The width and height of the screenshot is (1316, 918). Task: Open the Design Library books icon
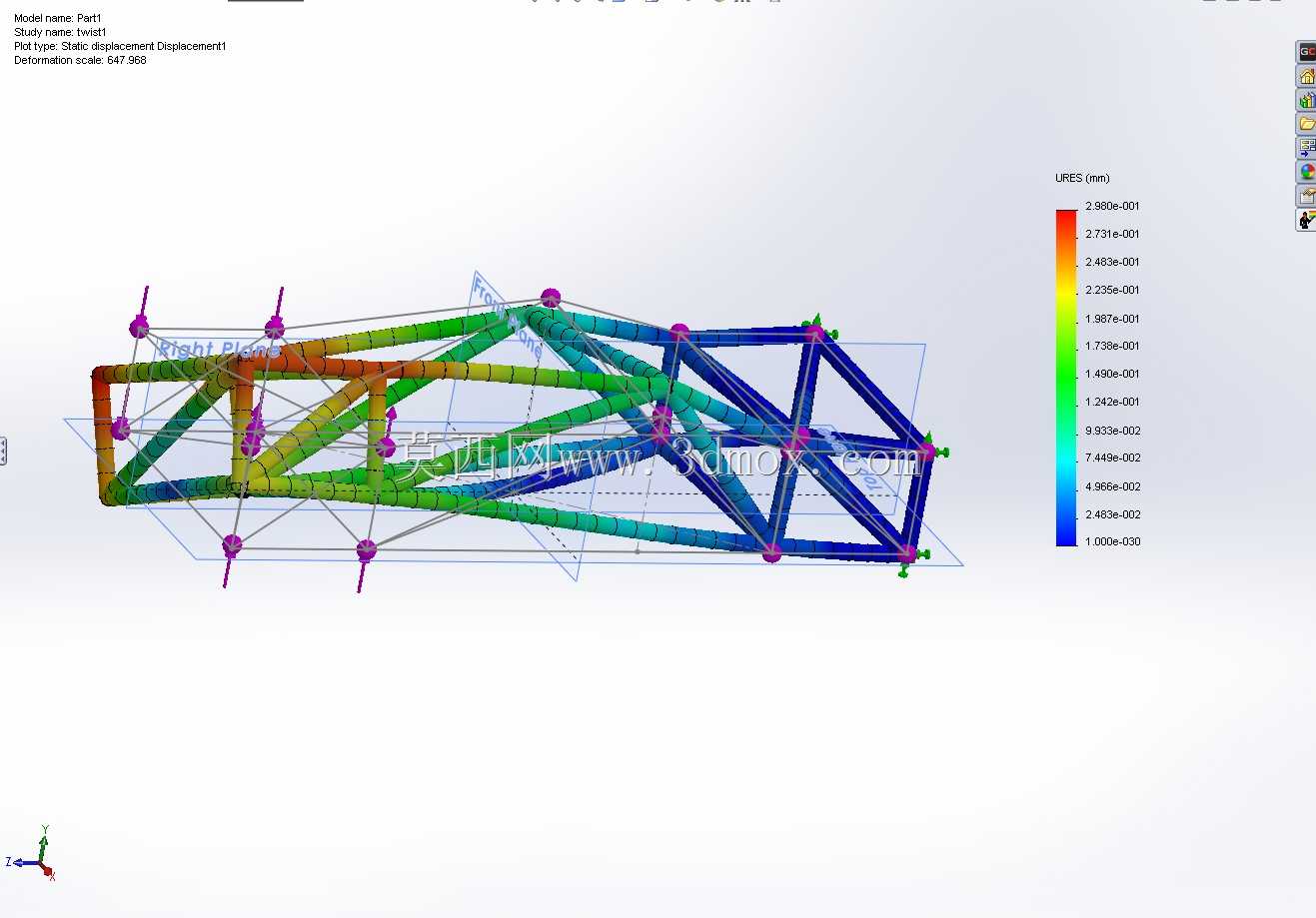tap(1306, 100)
